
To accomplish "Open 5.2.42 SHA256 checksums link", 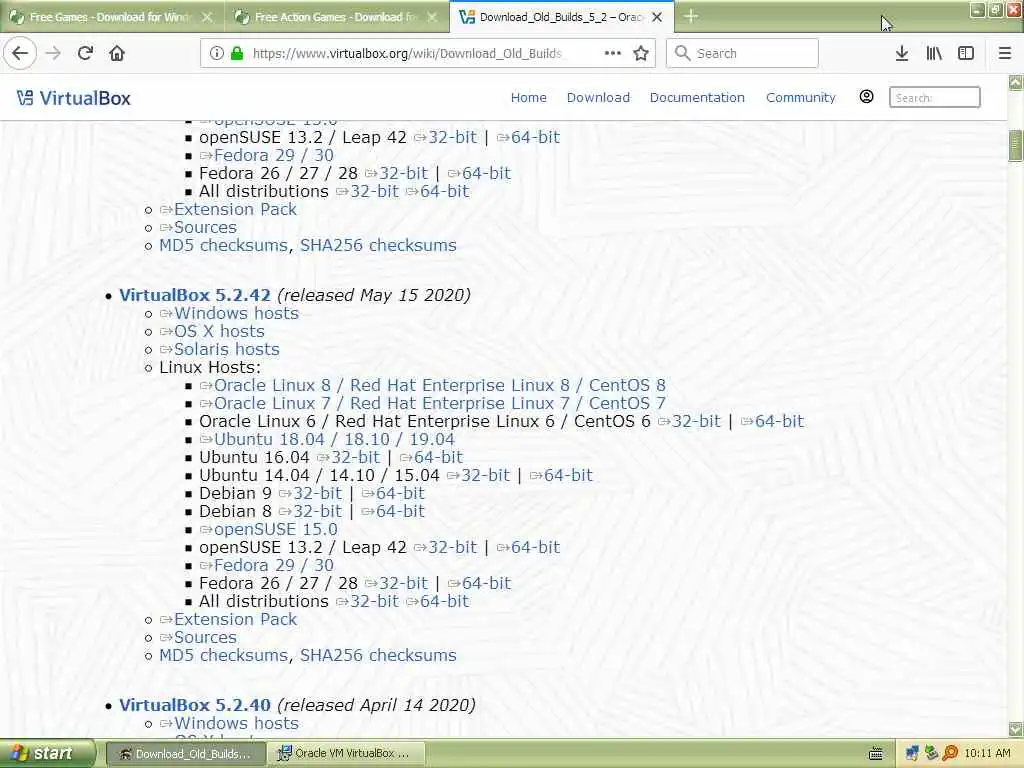I will pos(378,655).
